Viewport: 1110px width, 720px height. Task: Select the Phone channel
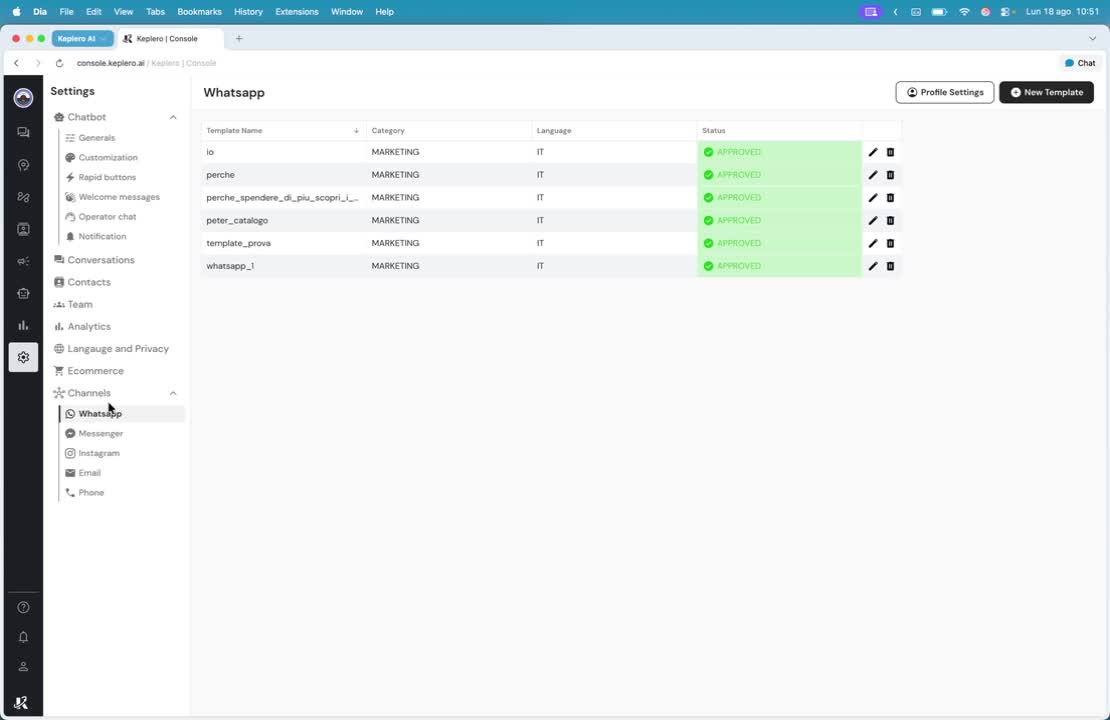tap(91, 493)
